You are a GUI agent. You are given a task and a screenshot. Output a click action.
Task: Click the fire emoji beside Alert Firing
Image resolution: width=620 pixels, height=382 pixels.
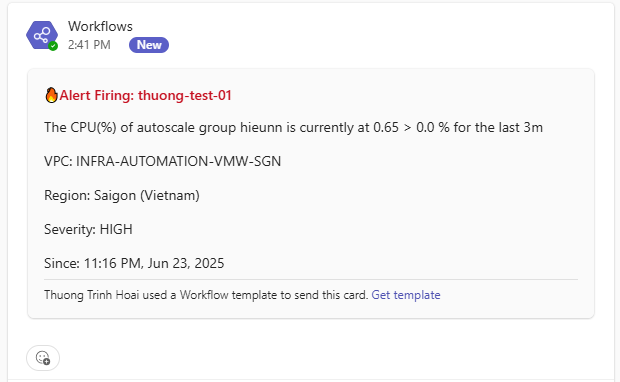(x=51, y=95)
